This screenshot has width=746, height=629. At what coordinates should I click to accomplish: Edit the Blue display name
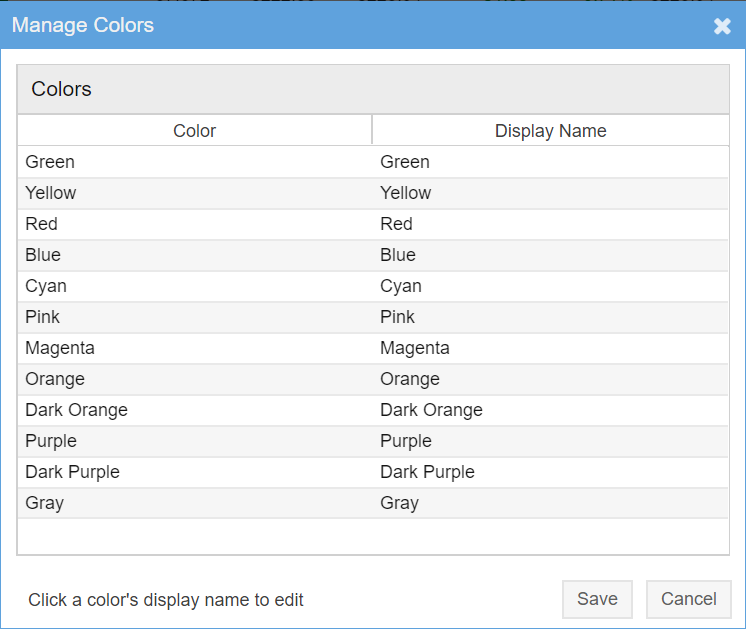(x=550, y=255)
